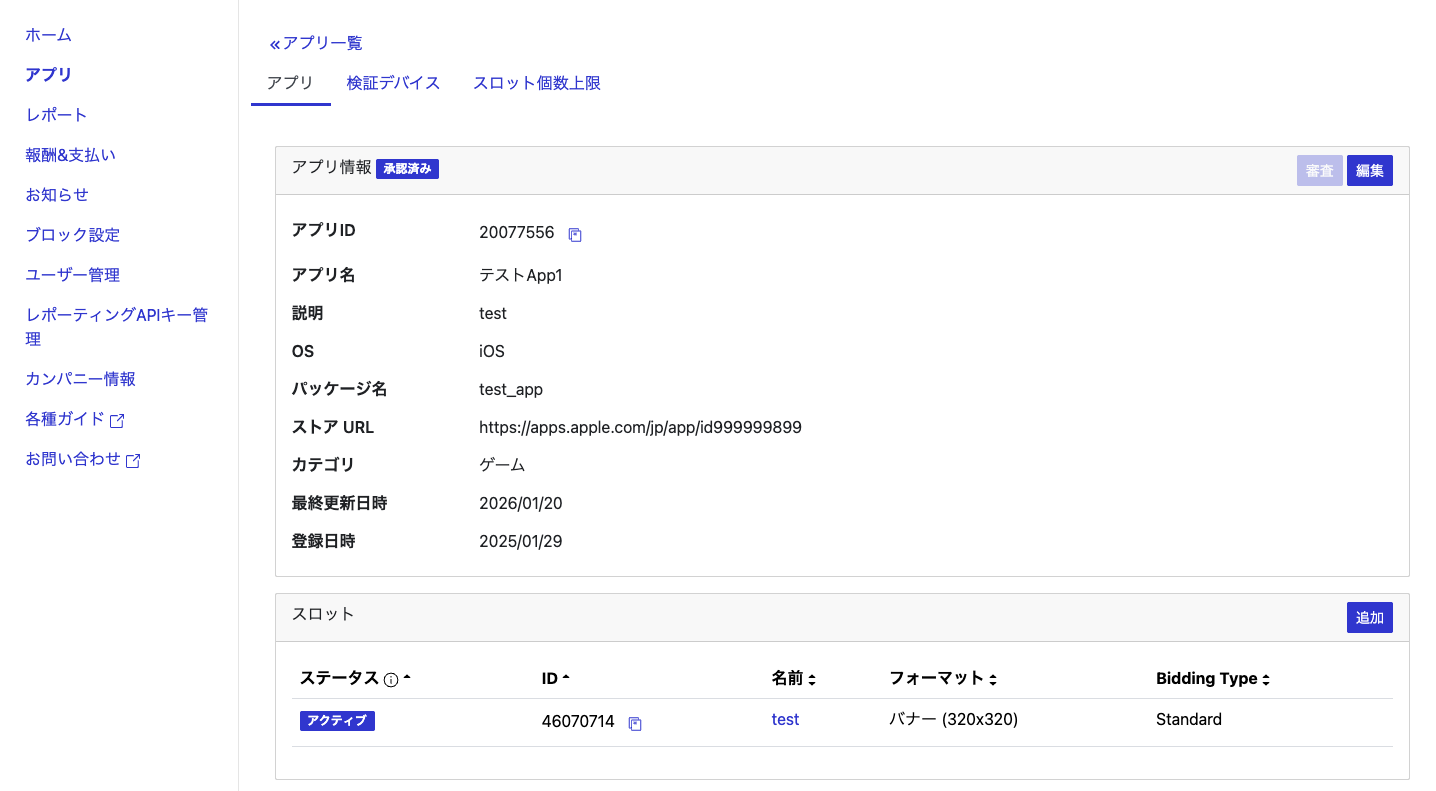Sort slots by ステータス column arrow
This screenshot has width=1436, height=791.
(x=406, y=676)
